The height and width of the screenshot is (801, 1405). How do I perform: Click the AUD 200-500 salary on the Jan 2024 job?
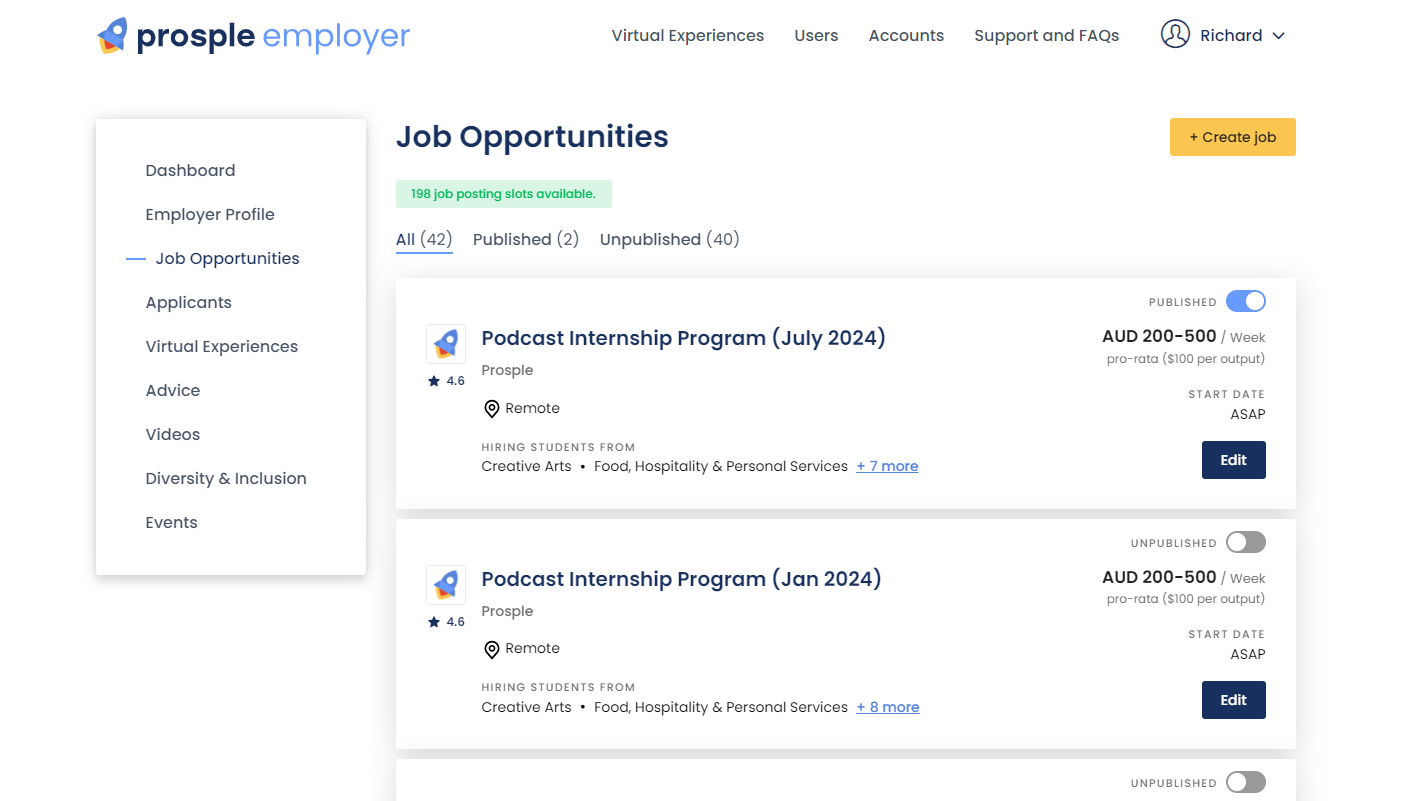click(x=1159, y=578)
